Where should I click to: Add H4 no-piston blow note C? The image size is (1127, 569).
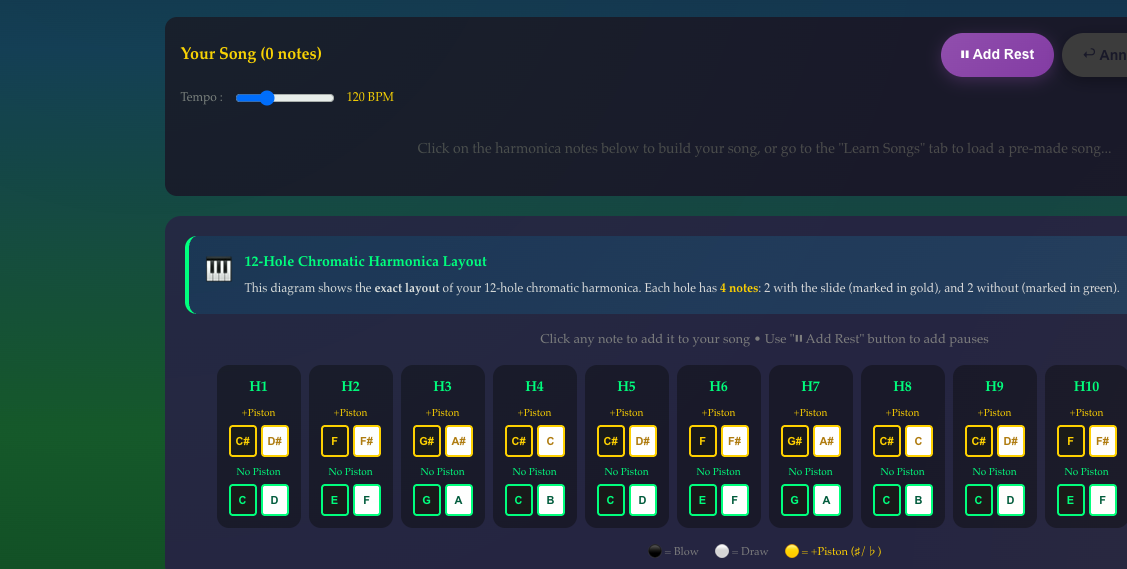point(519,500)
